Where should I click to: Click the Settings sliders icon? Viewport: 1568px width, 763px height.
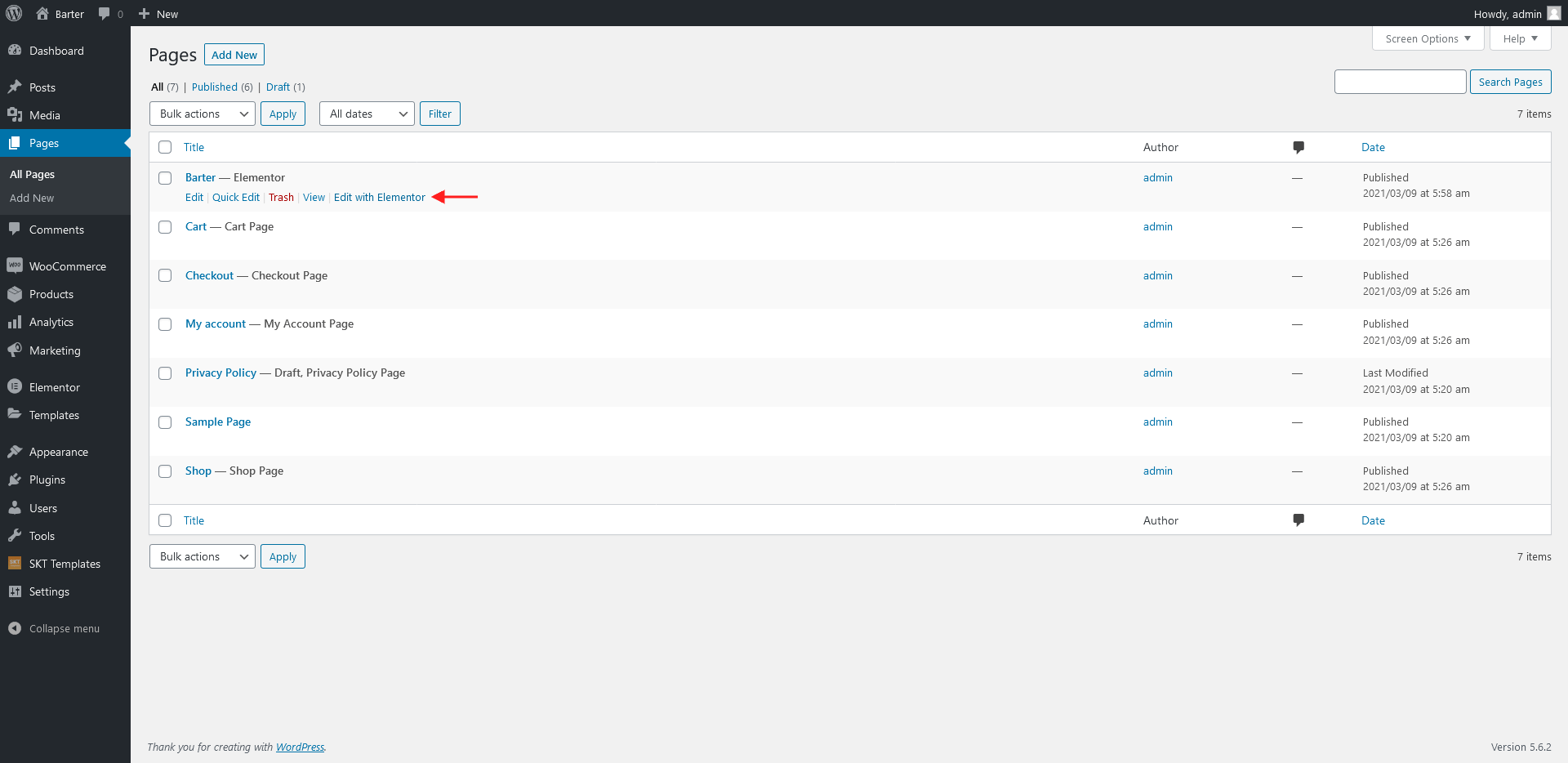click(15, 591)
